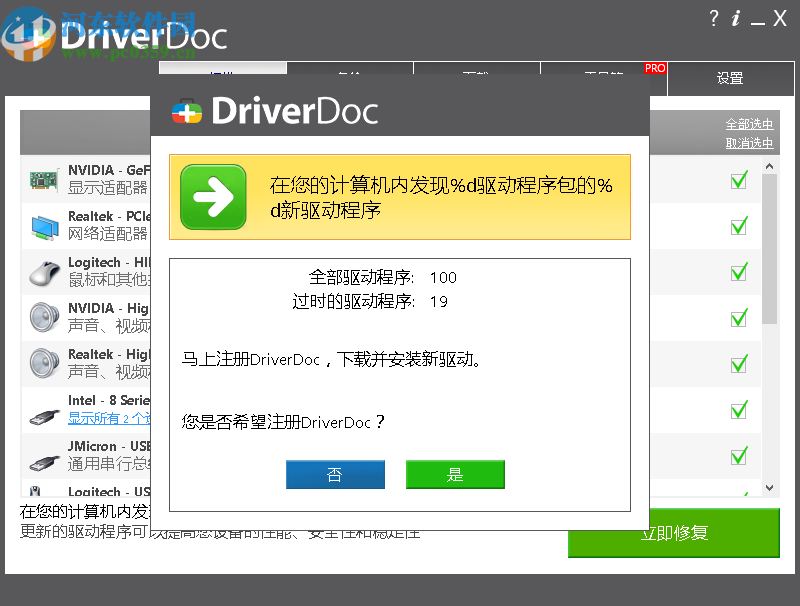Open the help question mark icon
The width and height of the screenshot is (800, 606).
tap(715, 17)
